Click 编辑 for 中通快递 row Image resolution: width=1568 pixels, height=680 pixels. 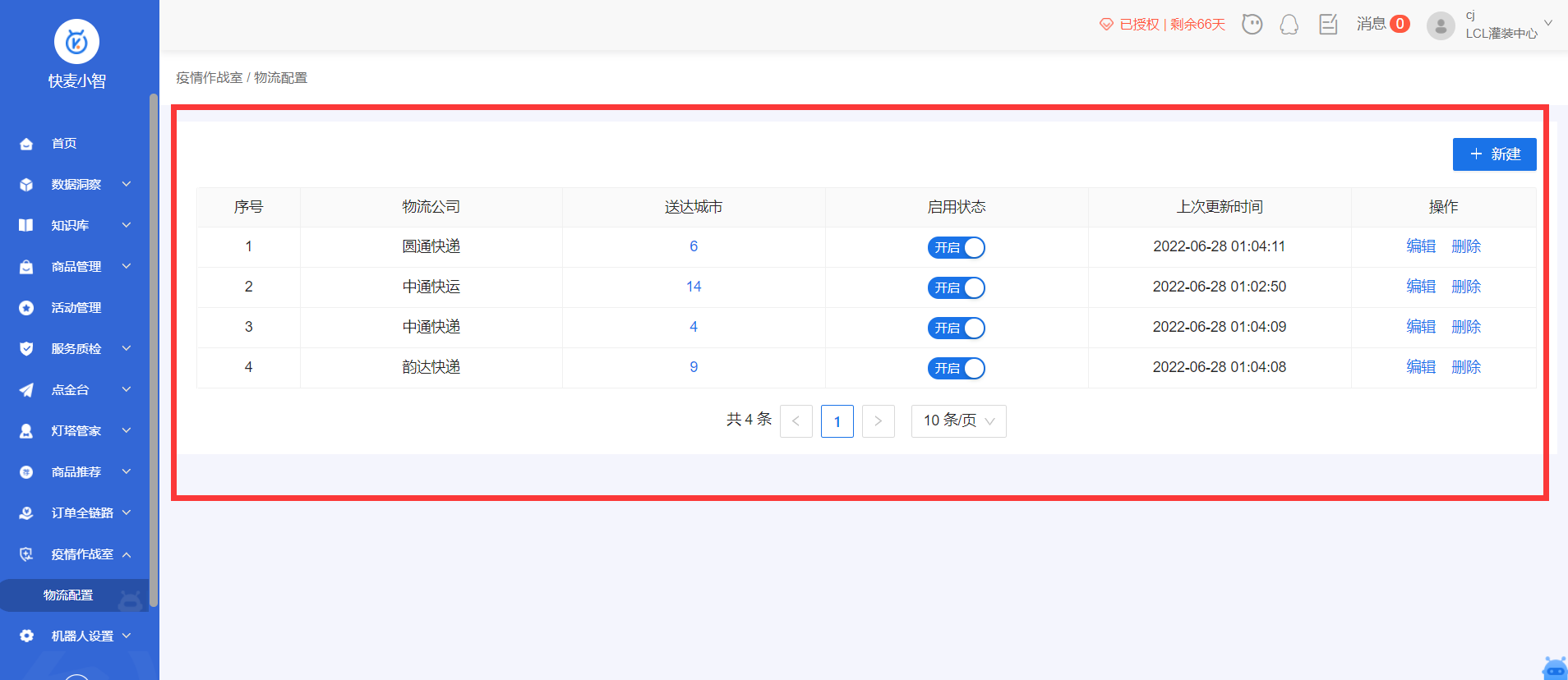pyautogui.click(x=1421, y=327)
